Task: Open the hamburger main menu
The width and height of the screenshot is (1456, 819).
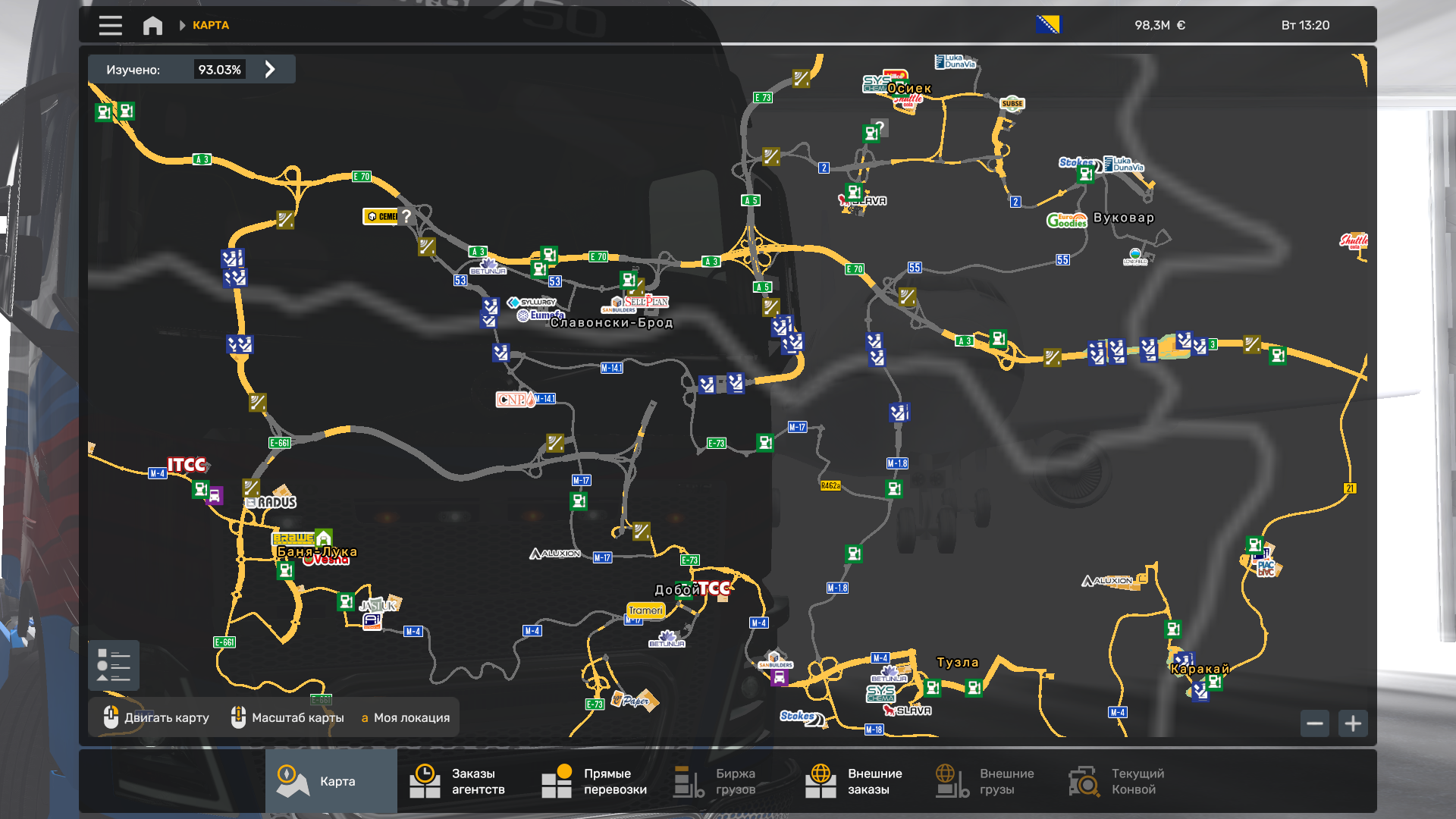Action: click(x=110, y=26)
